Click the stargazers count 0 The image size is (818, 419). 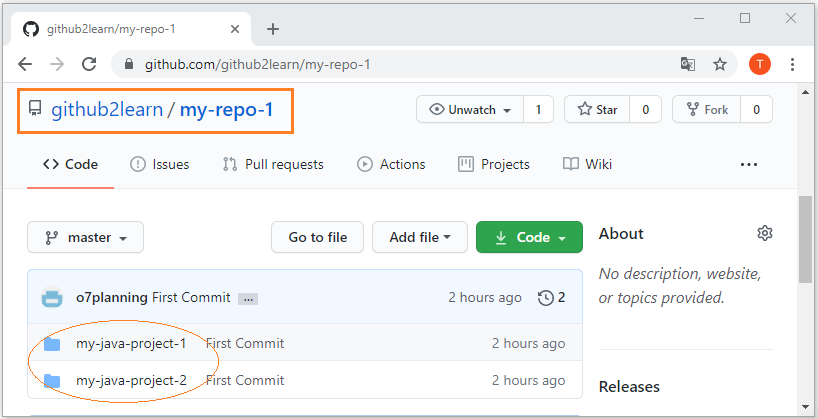645,110
